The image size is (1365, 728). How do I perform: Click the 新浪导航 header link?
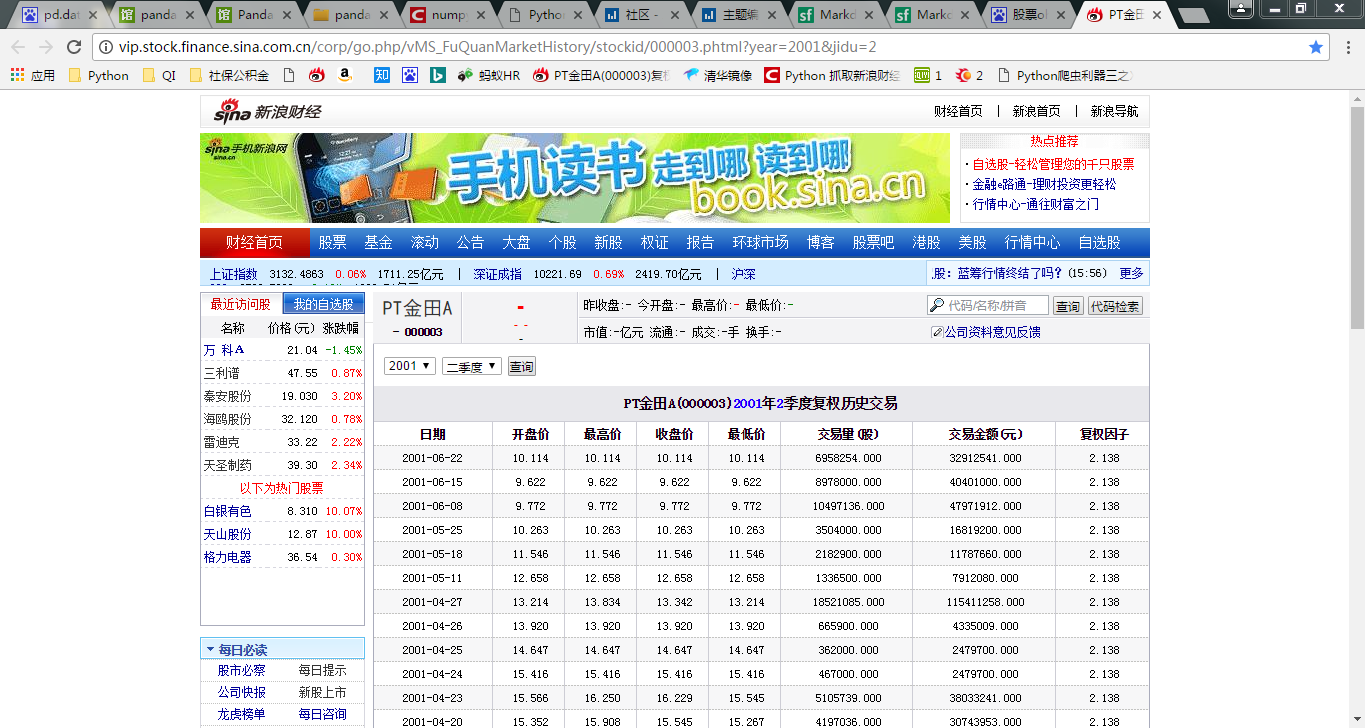pos(1114,111)
